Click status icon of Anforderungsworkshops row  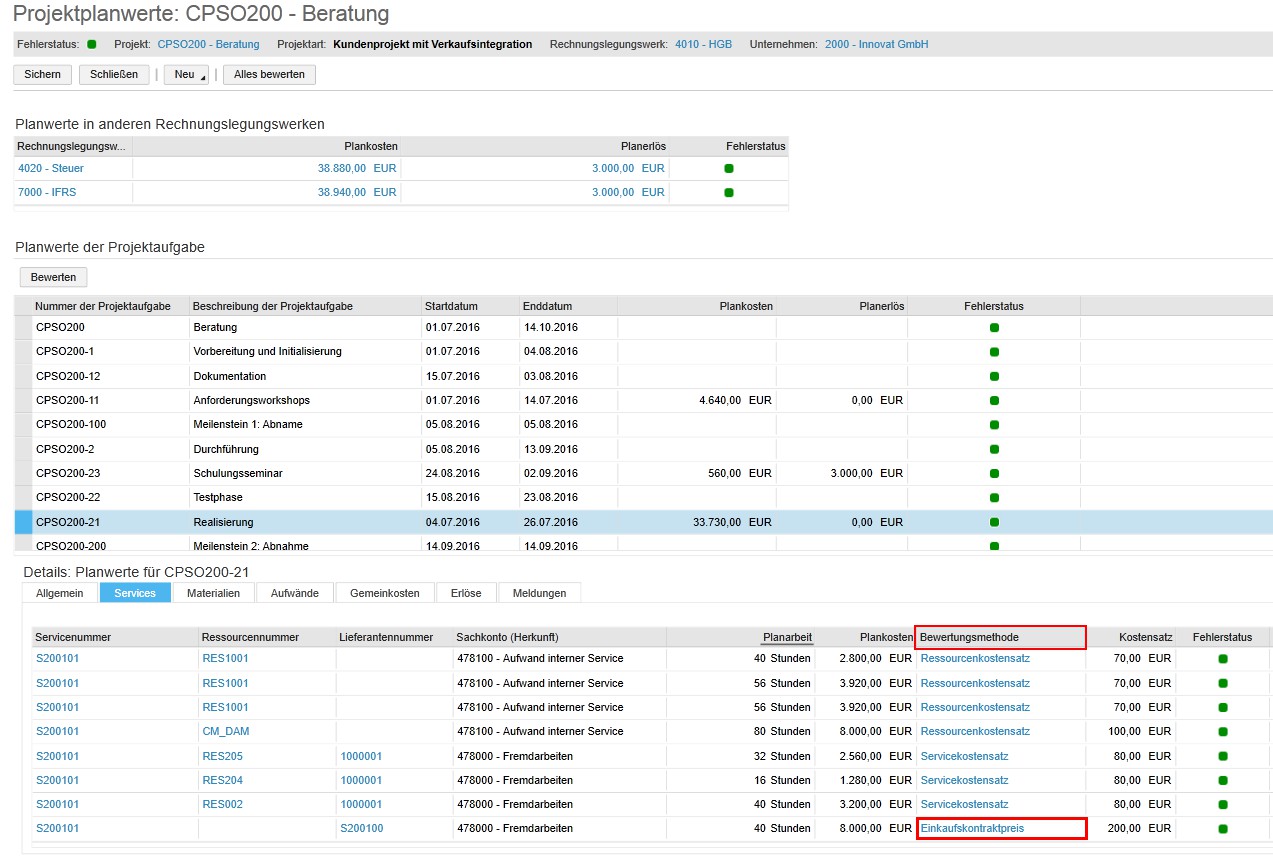point(994,400)
